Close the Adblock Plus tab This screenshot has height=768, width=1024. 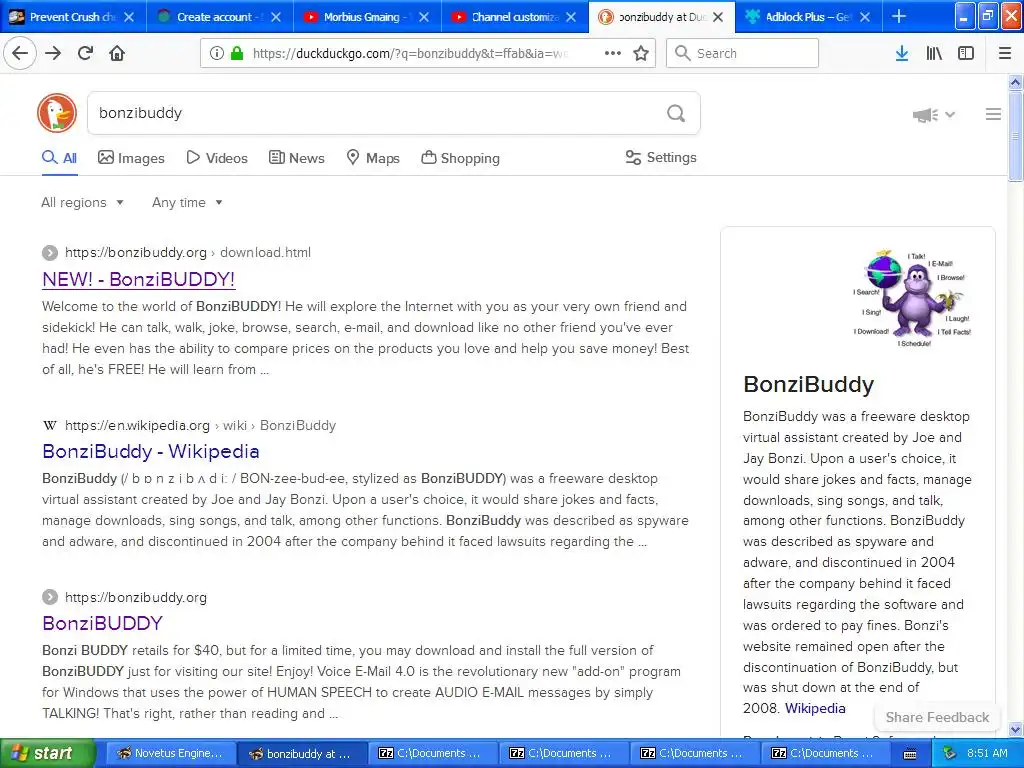pyautogui.click(x=865, y=17)
